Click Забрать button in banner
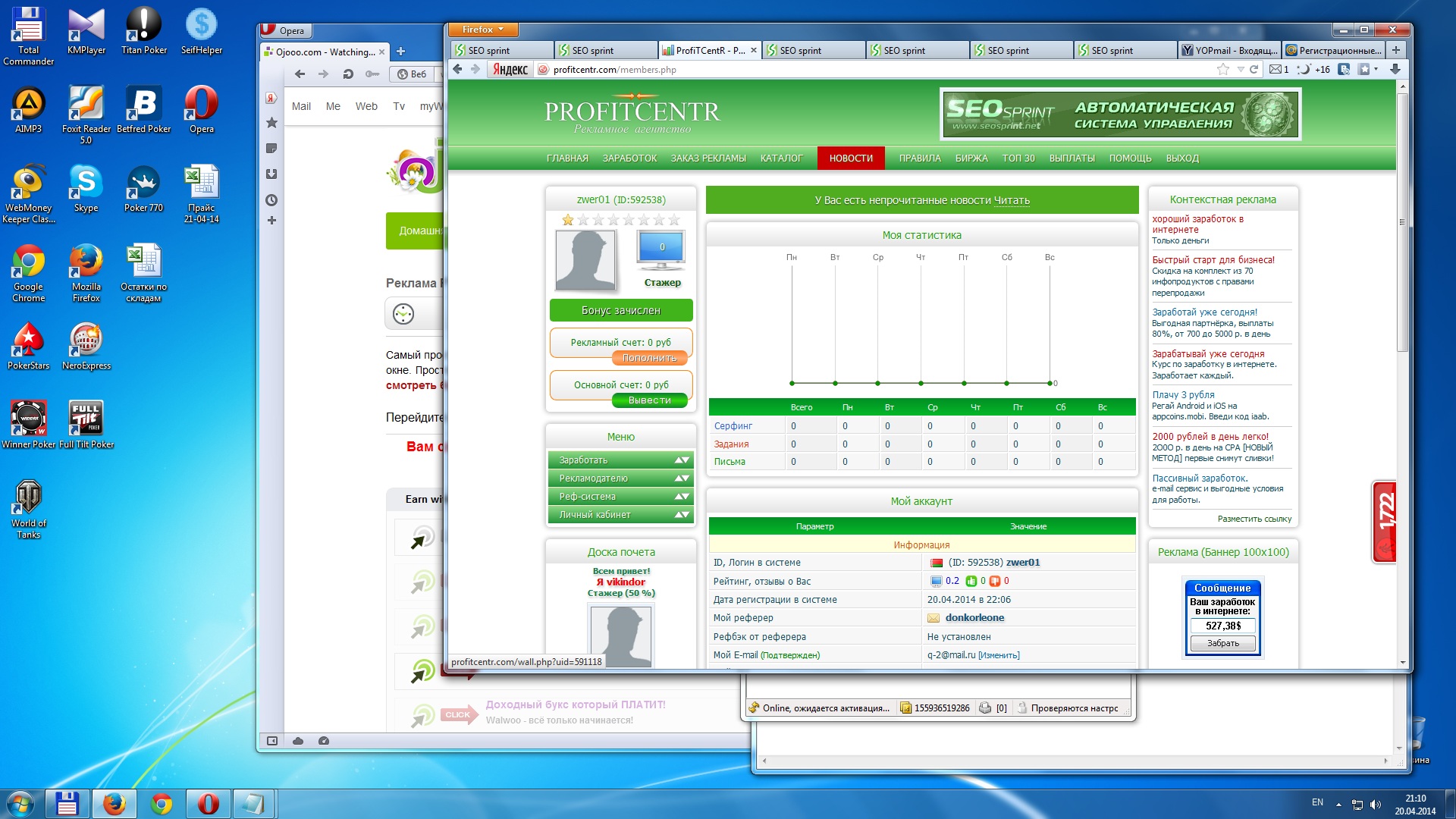The image size is (1456, 819). 1222,643
